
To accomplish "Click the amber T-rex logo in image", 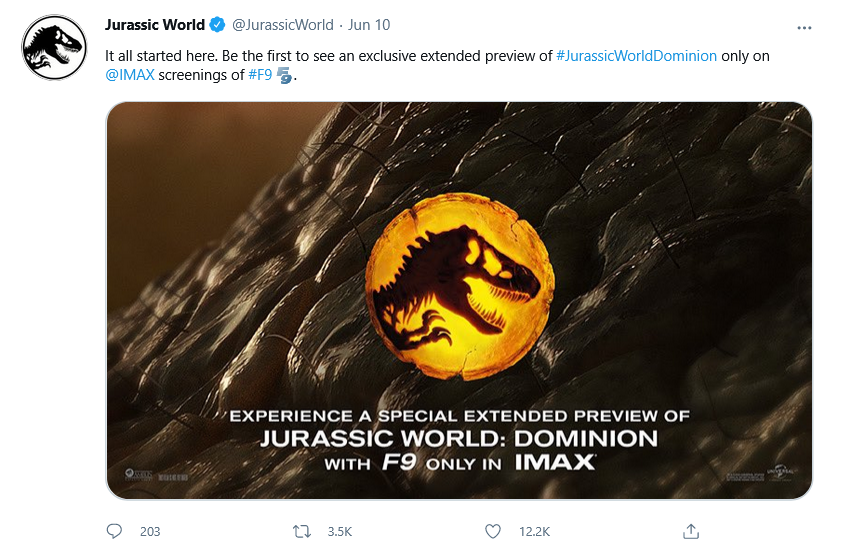I will tap(460, 286).
